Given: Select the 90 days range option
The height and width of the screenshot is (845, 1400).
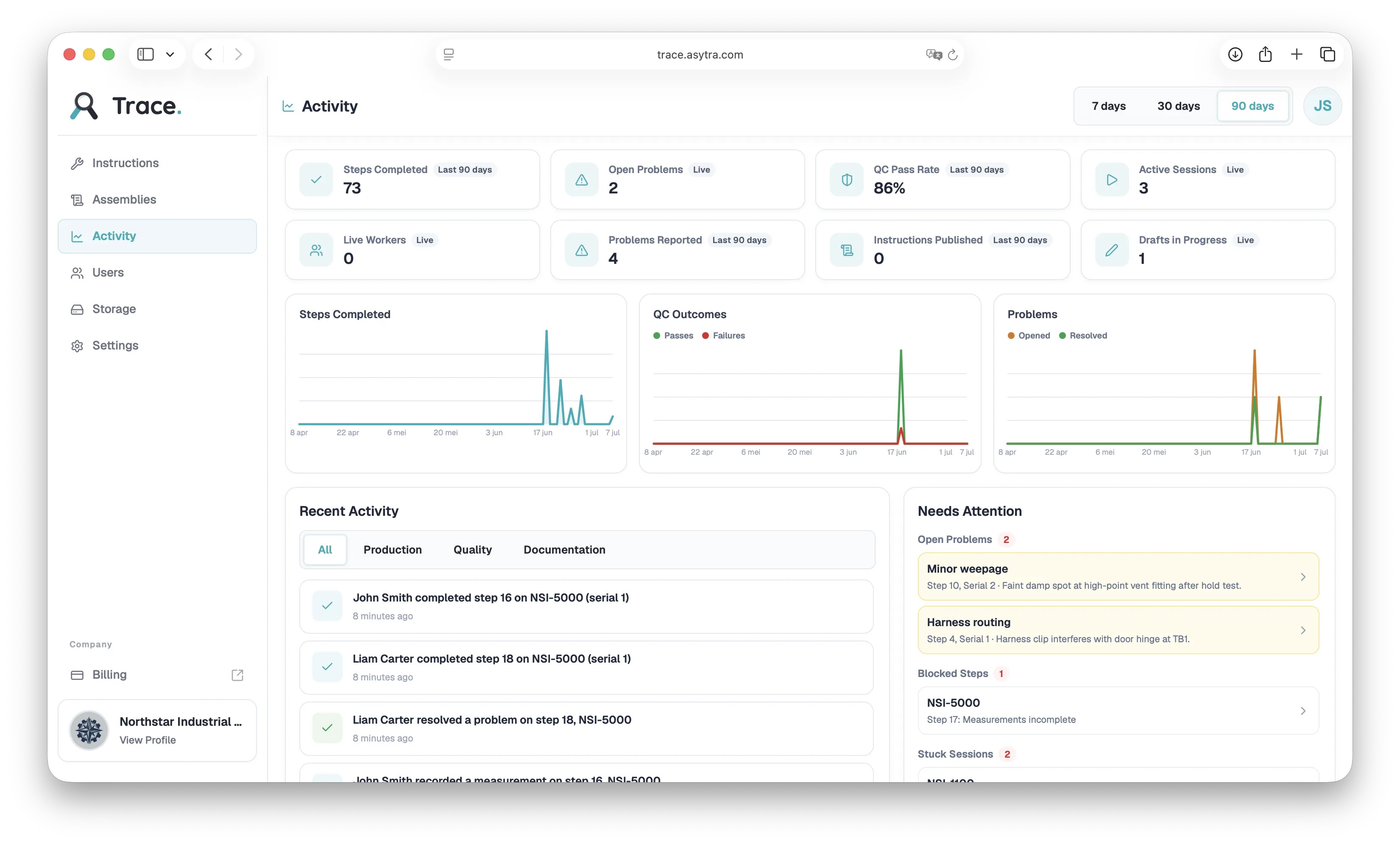Looking at the screenshot, I should pos(1252,106).
